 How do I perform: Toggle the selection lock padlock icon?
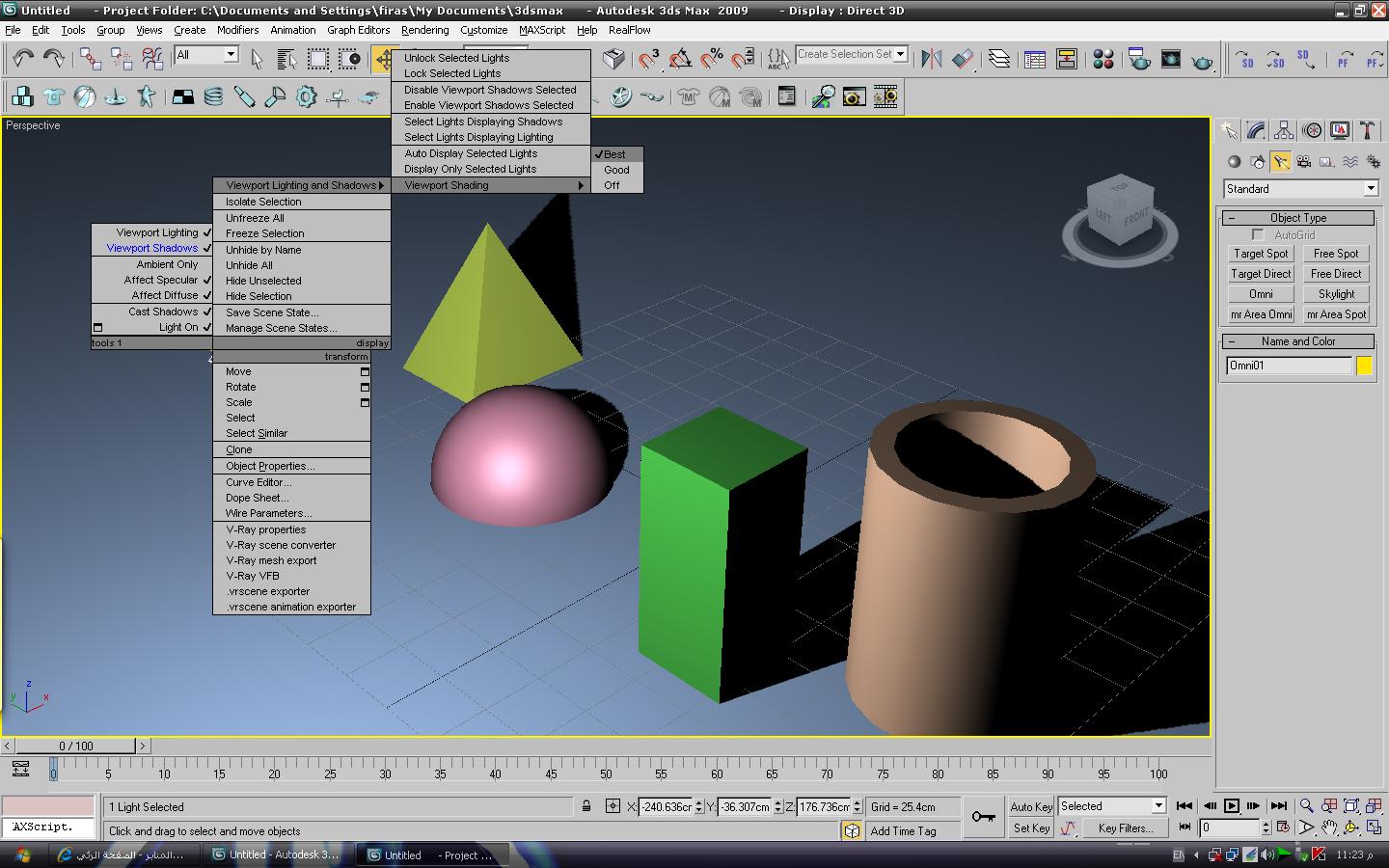point(586,806)
